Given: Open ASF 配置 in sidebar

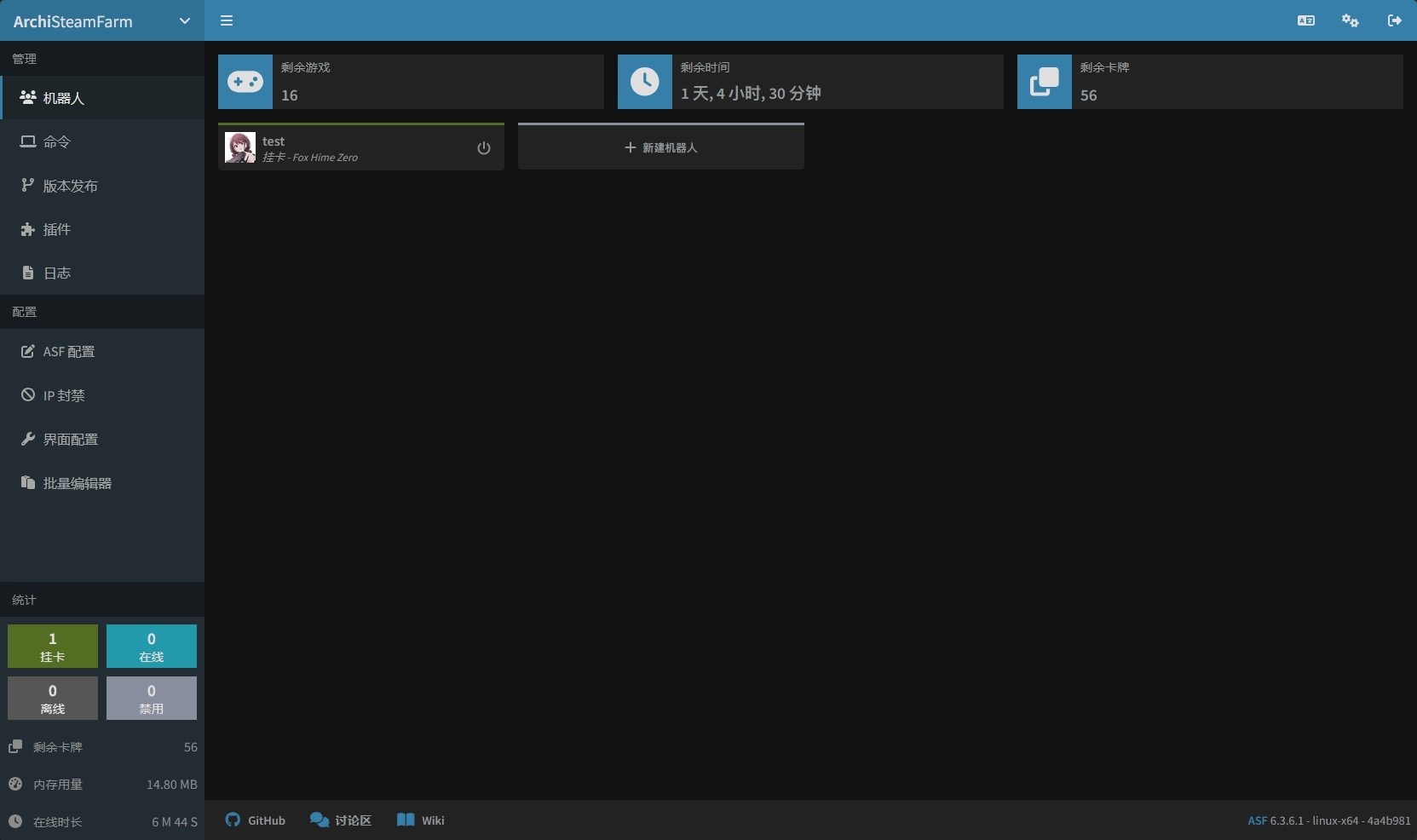Looking at the screenshot, I should click(x=102, y=351).
